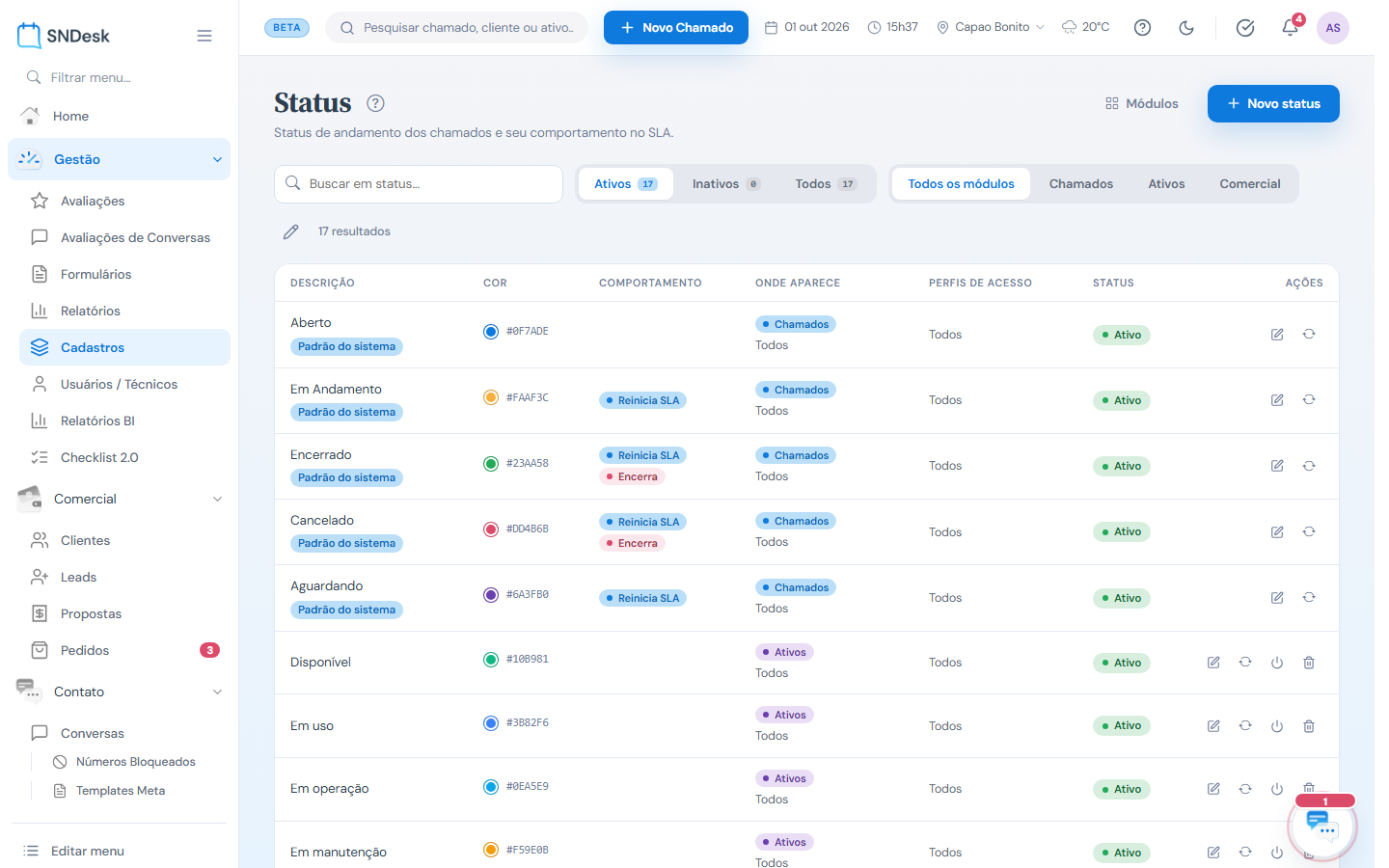Toggle the sidebar hamburger menu
Screen dimensions: 1389x868
204,36
